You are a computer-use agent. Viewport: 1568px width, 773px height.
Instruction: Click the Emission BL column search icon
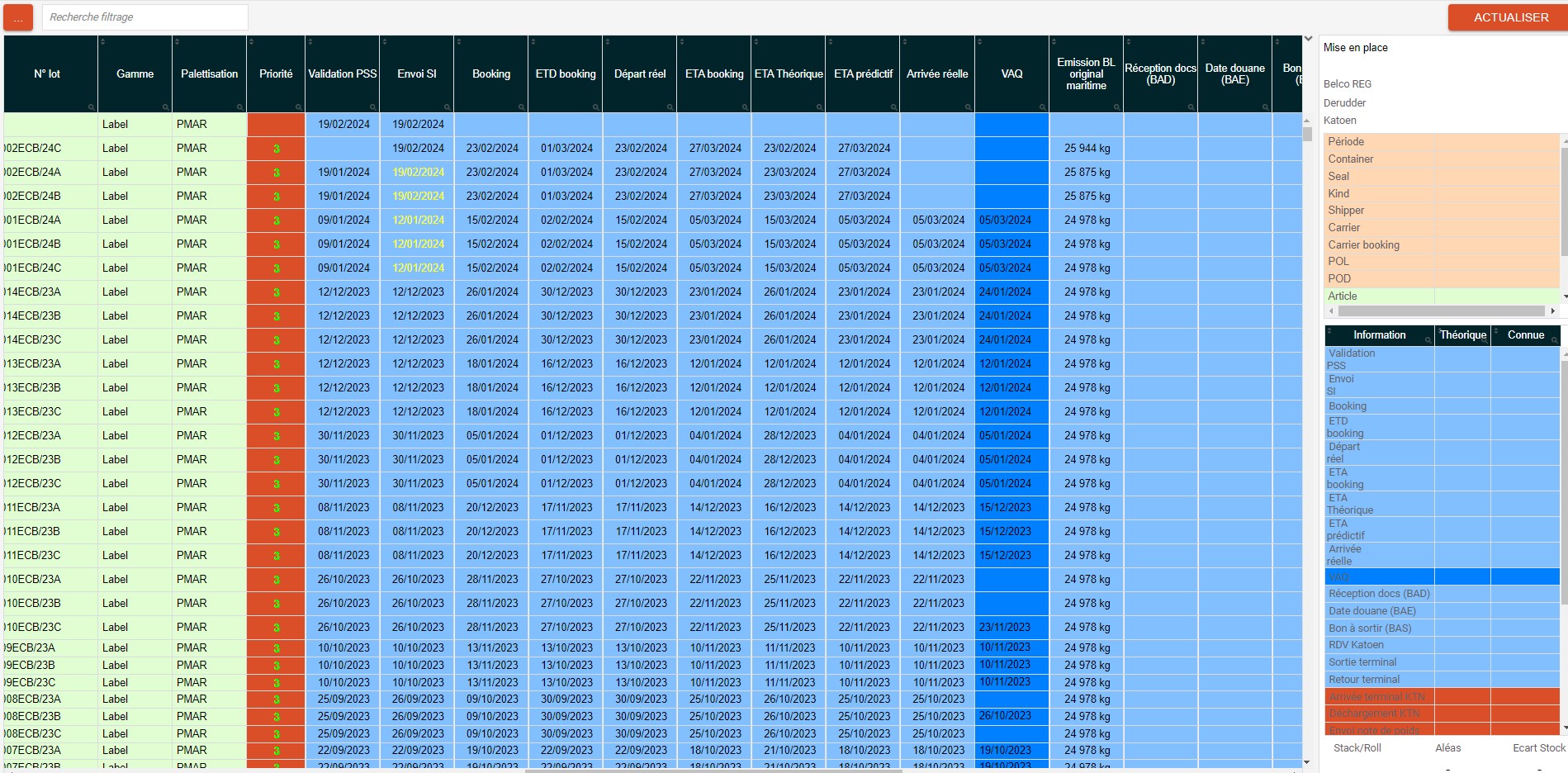tap(1117, 107)
